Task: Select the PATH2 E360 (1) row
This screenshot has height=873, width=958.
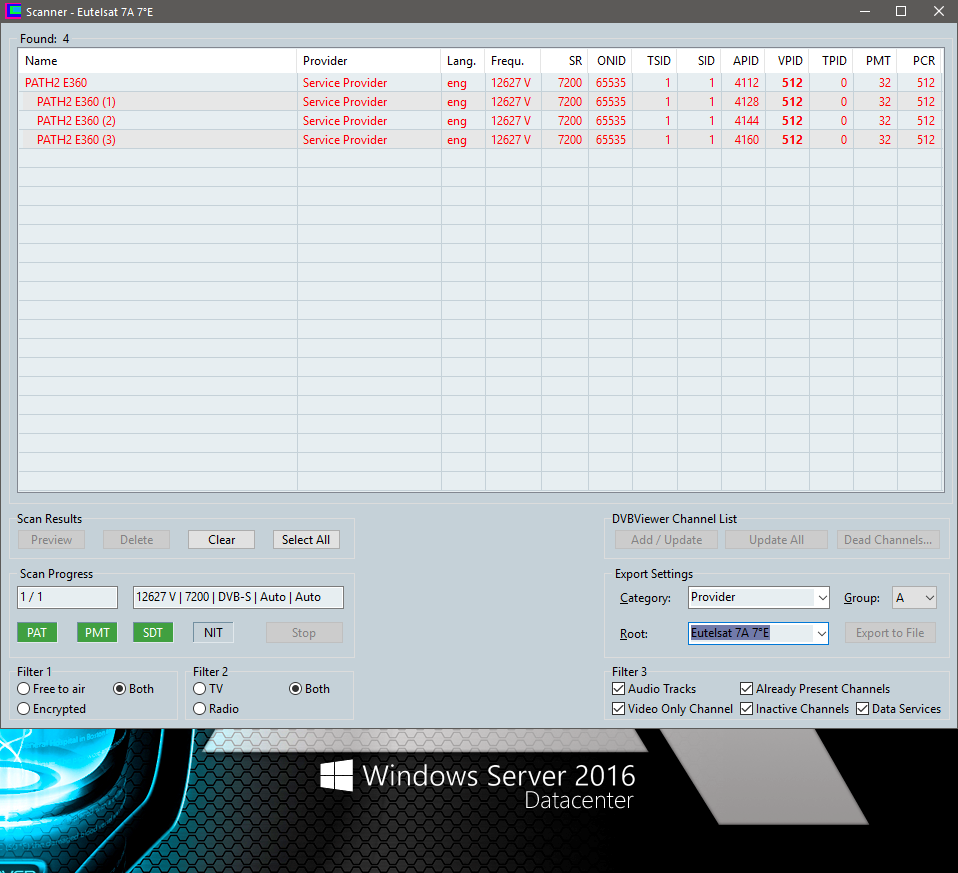Action: click(x=480, y=101)
